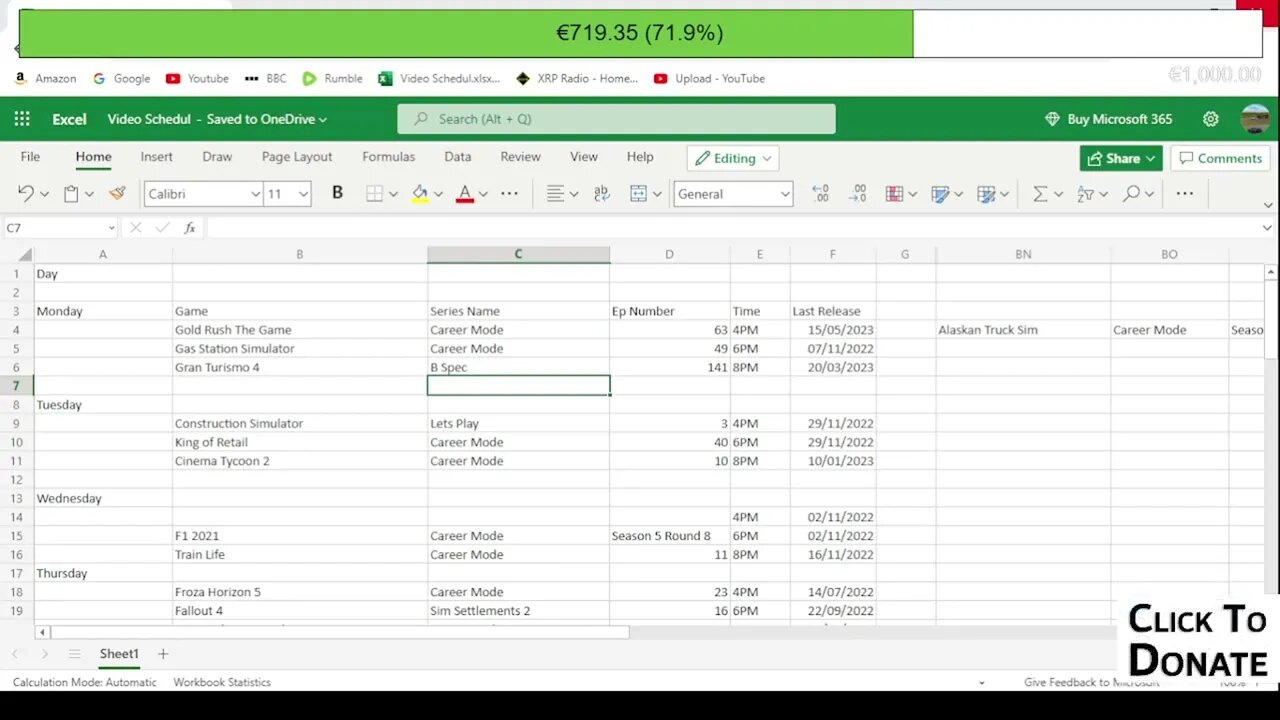Expand the font size 11 dropdown
The width and height of the screenshot is (1280, 720).
tap(303, 194)
